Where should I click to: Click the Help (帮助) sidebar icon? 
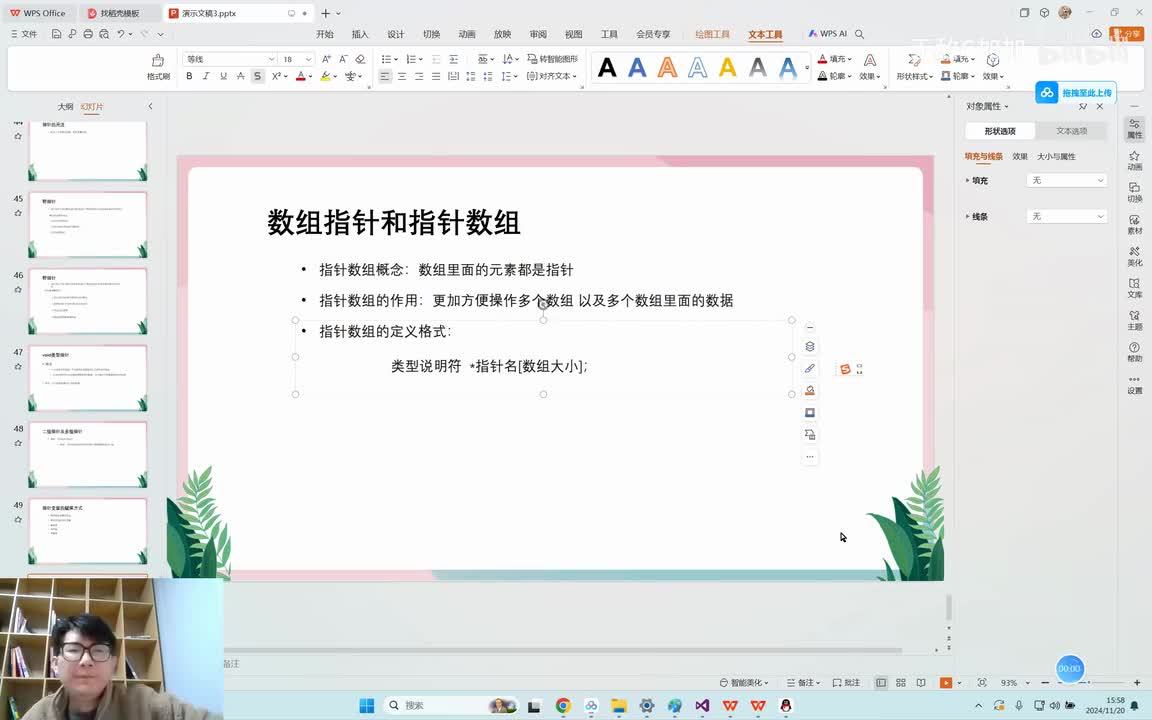pos(1134,352)
